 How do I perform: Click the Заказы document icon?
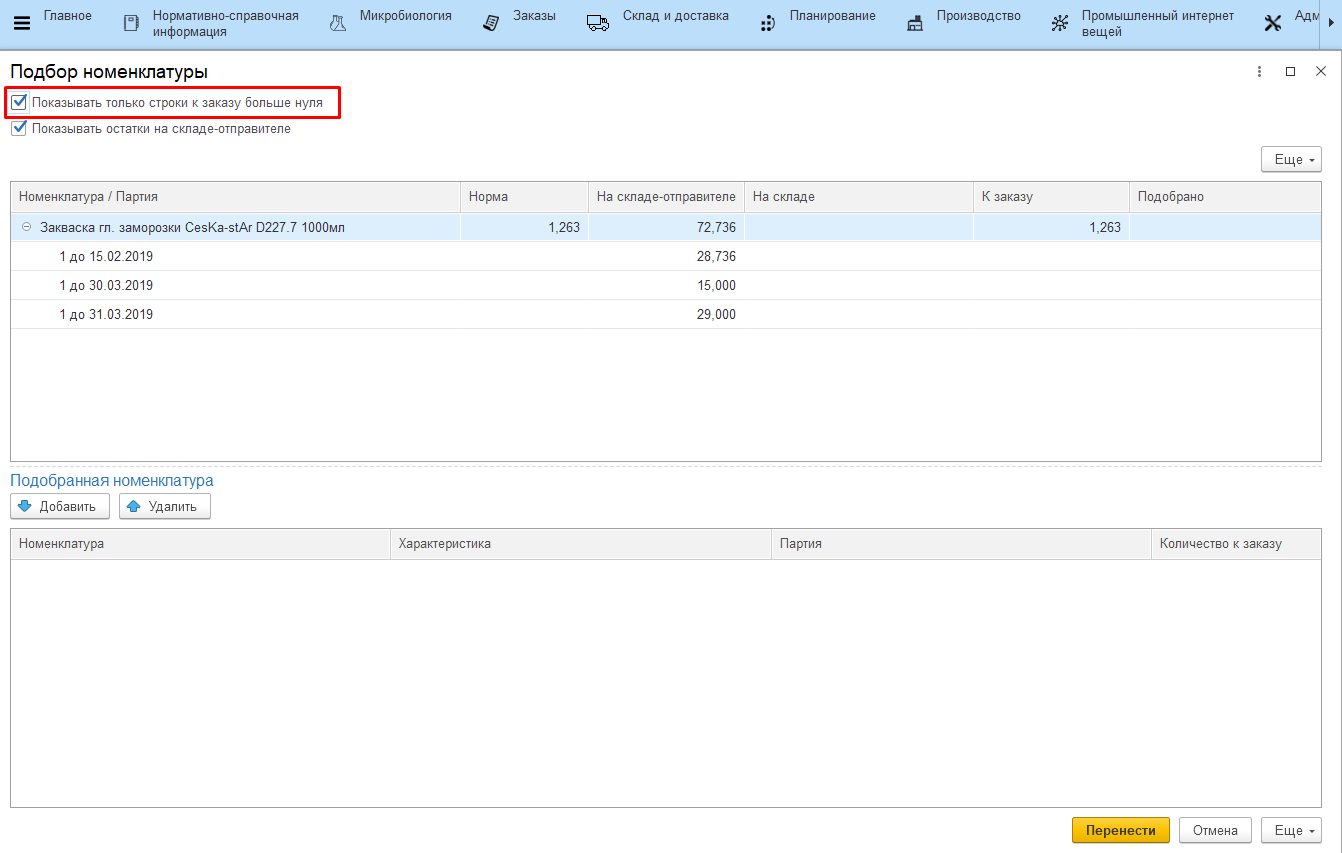(491, 23)
